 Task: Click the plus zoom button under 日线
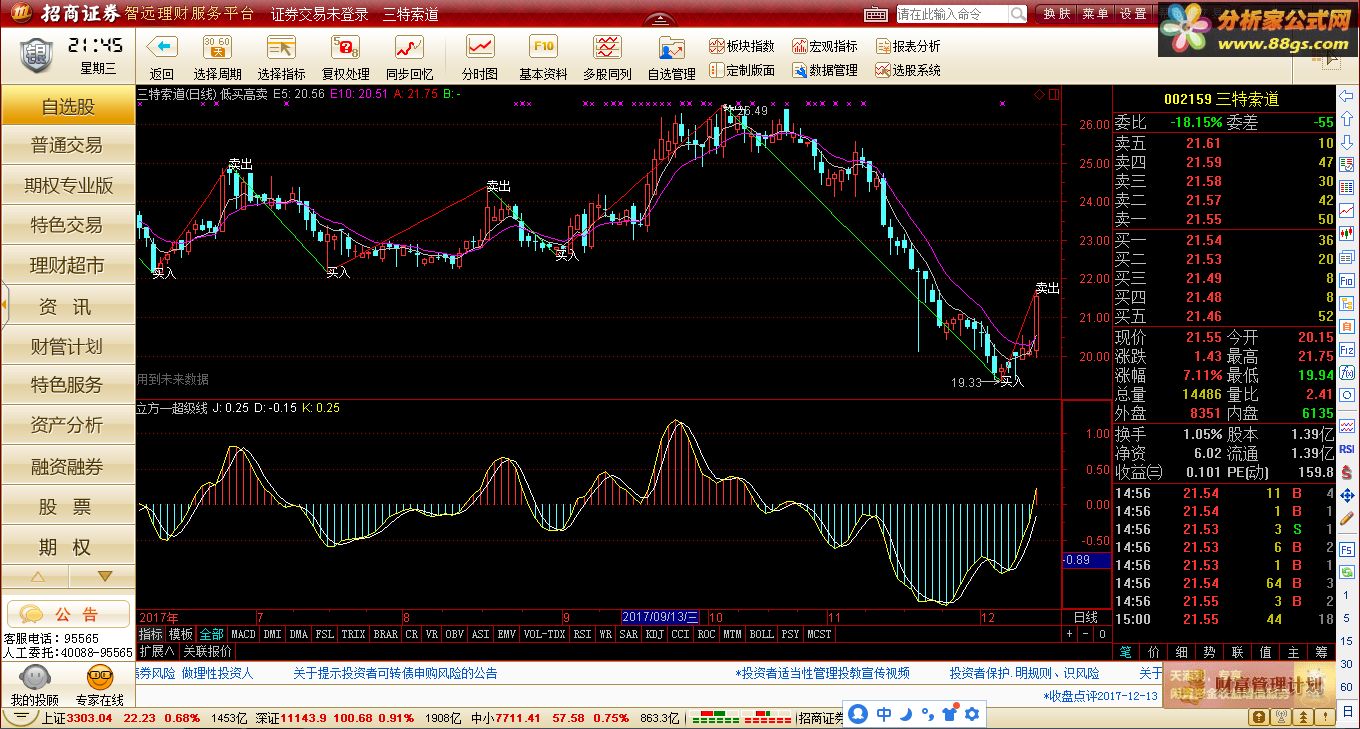tap(1069, 634)
